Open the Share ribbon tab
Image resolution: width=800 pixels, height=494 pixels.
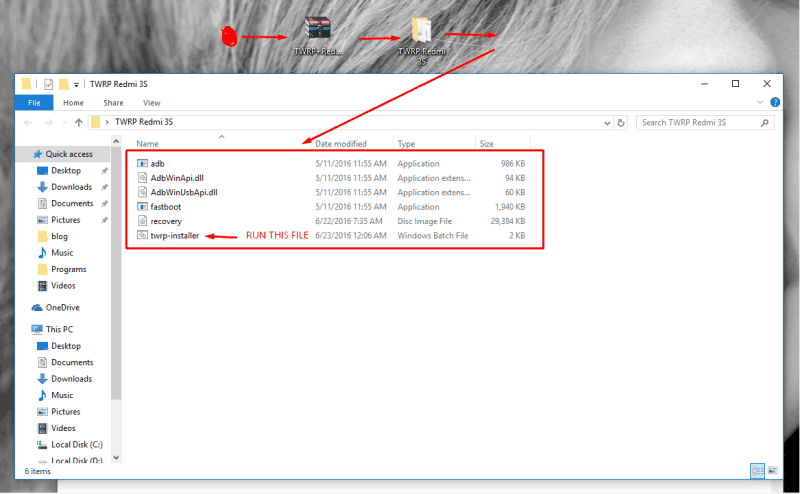113,103
